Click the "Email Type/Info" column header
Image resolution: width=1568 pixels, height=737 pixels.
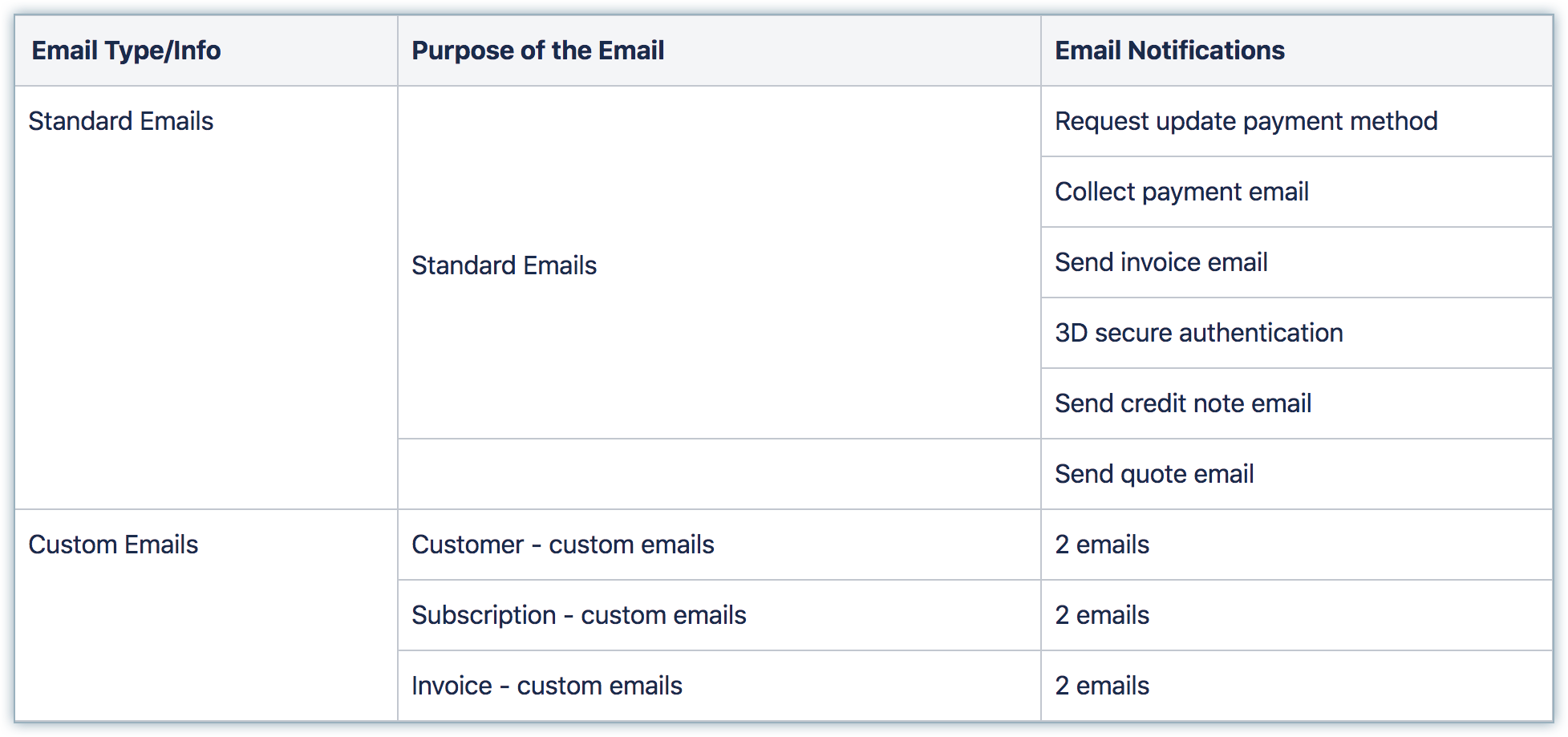(126, 51)
